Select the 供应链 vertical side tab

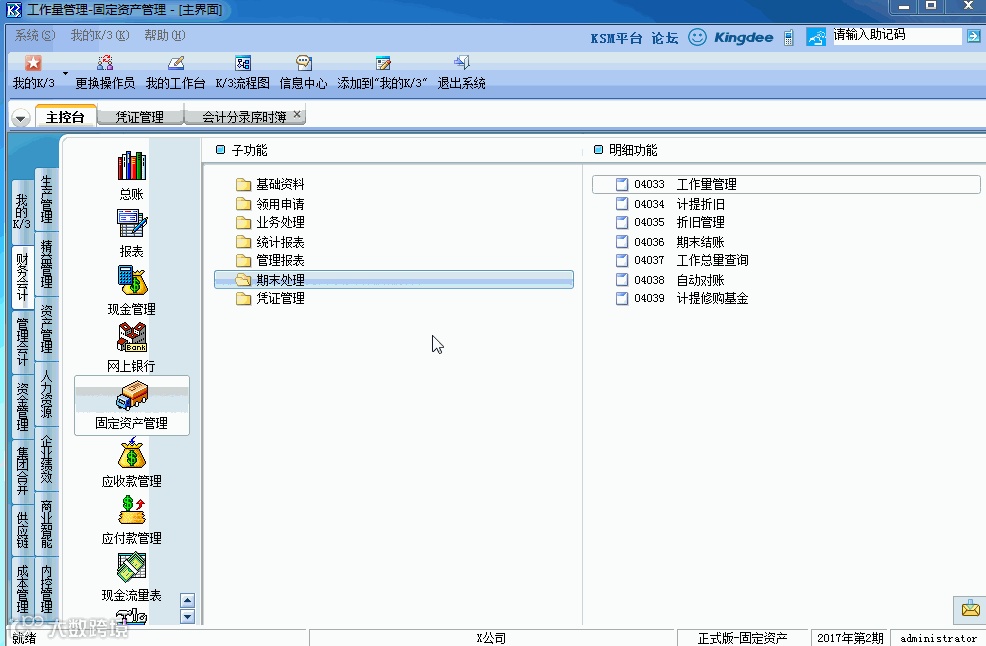click(23, 530)
